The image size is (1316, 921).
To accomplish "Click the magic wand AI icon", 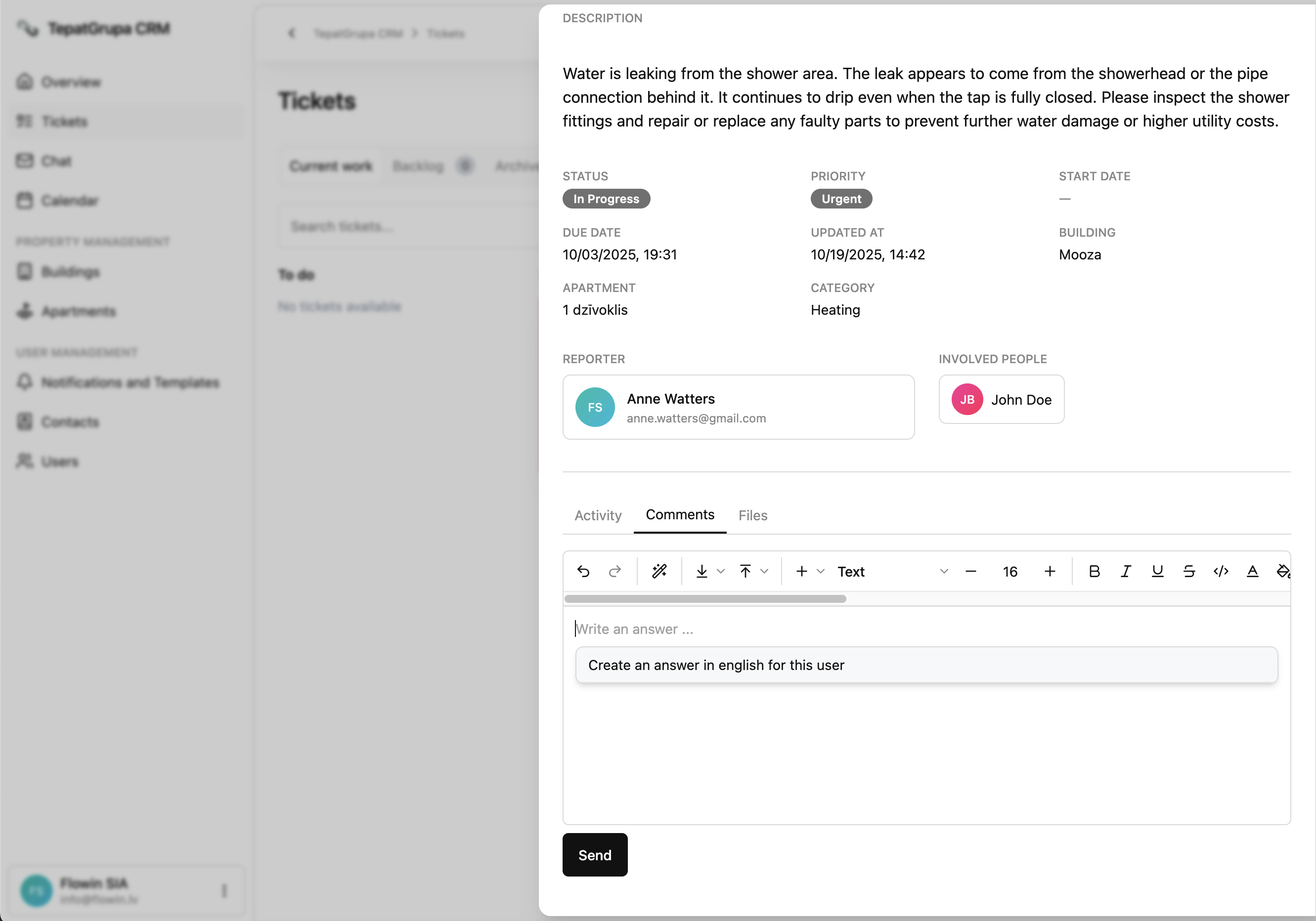I will [x=659, y=571].
